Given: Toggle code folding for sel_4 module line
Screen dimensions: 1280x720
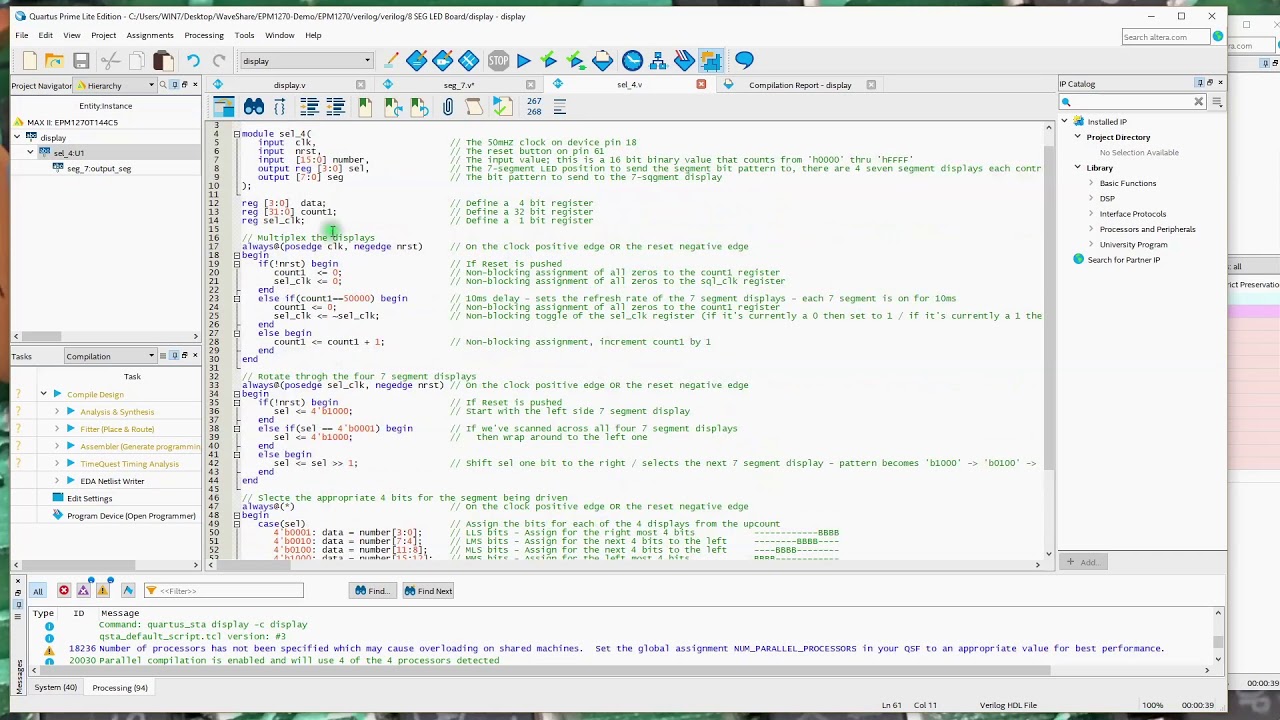Looking at the screenshot, I should pyautogui.click(x=237, y=134).
